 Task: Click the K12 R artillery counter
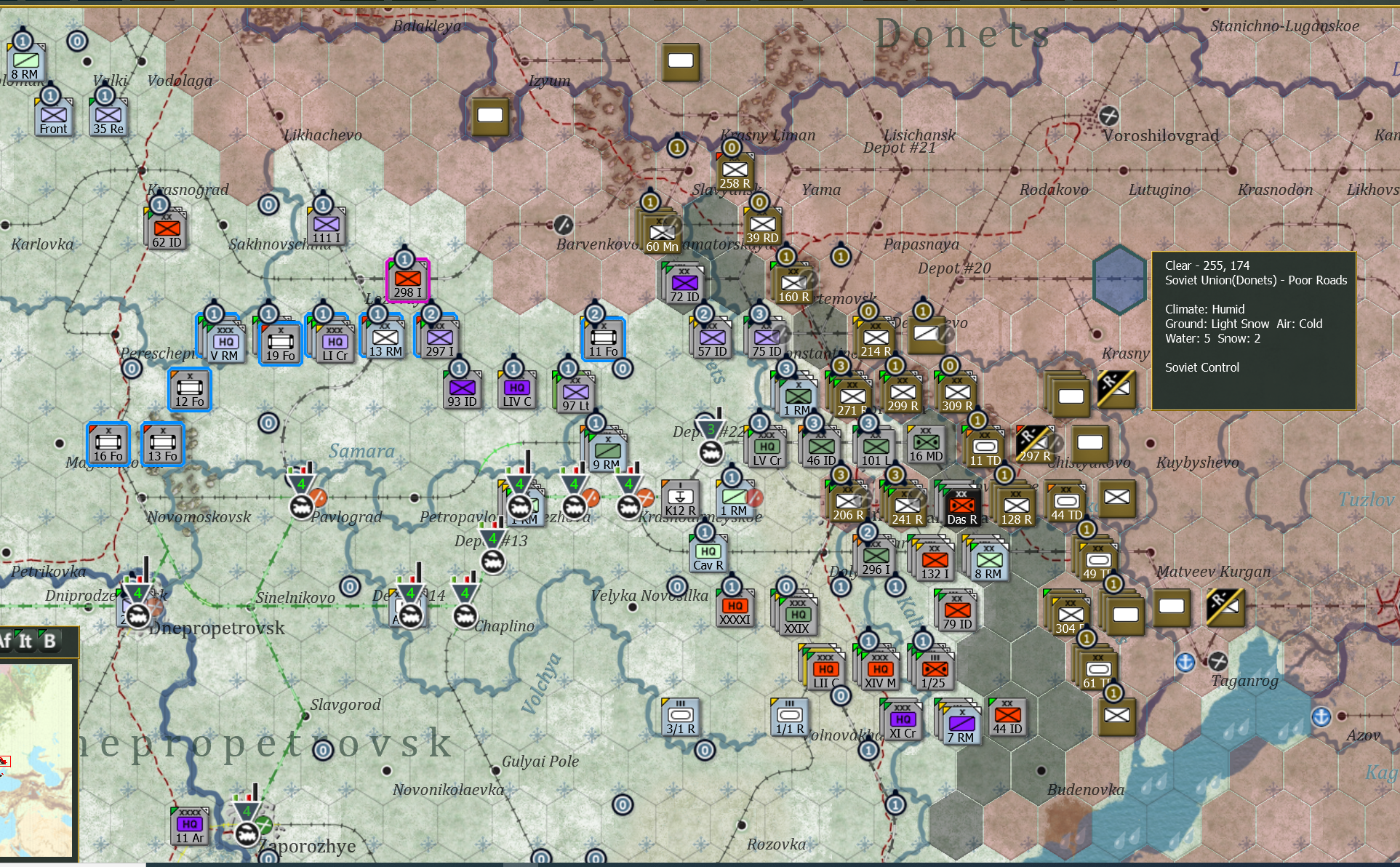680,499
